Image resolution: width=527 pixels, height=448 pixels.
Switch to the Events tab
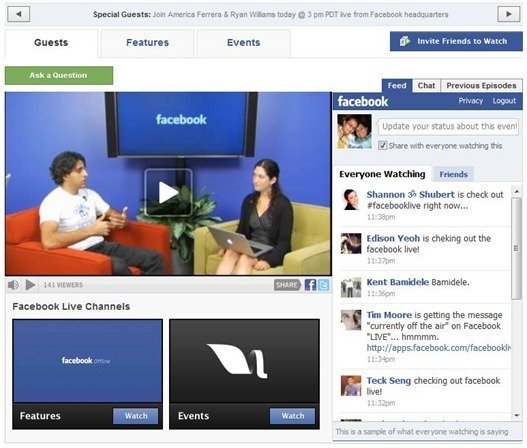[x=244, y=43]
